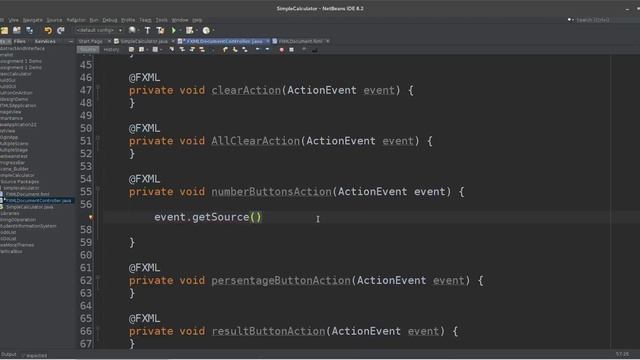Click the Search input field at top right
This screenshot has height=360, width=640.
(x=592, y=20)
